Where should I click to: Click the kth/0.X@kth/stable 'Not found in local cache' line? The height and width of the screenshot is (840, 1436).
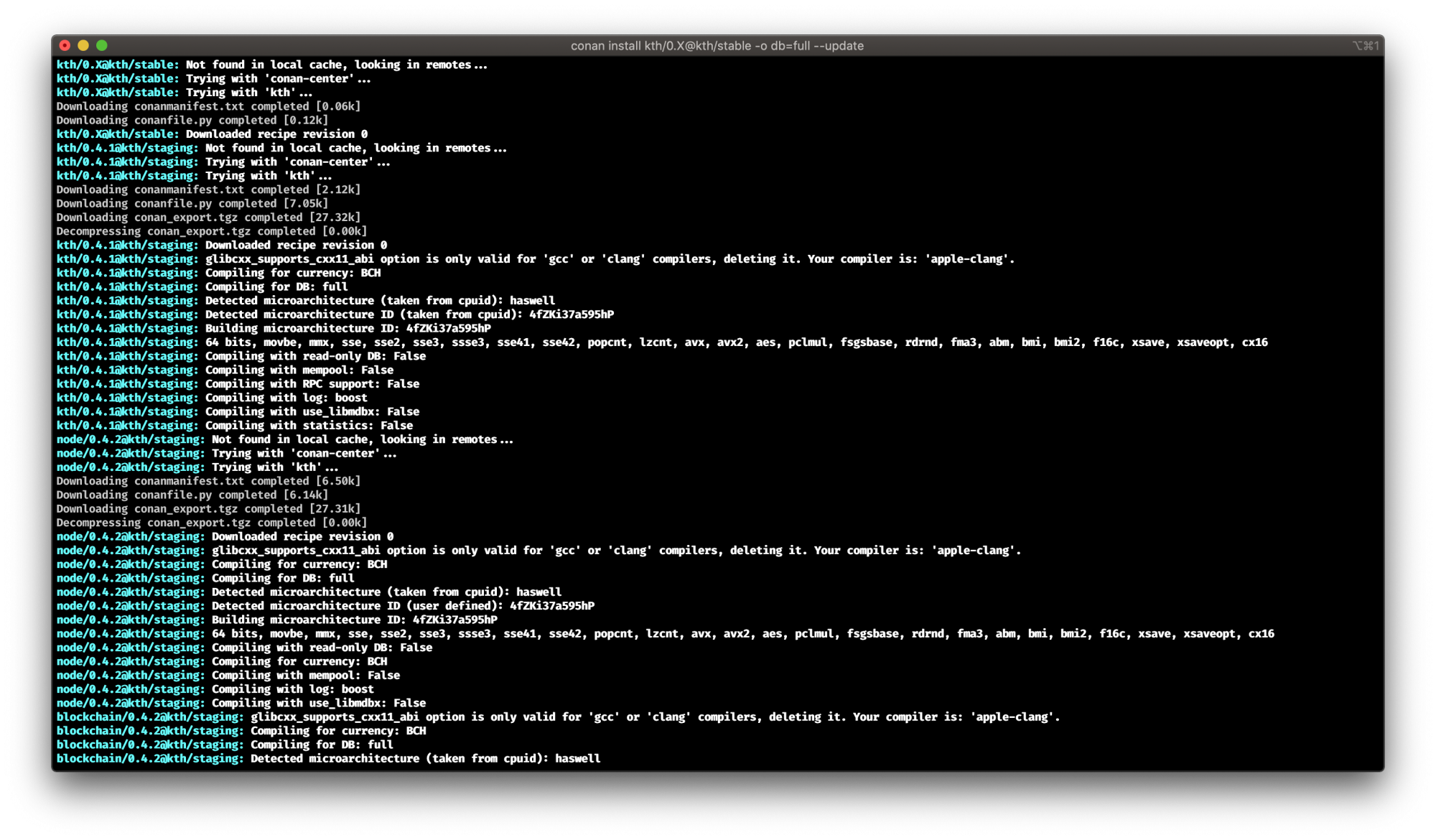point(272,65)
